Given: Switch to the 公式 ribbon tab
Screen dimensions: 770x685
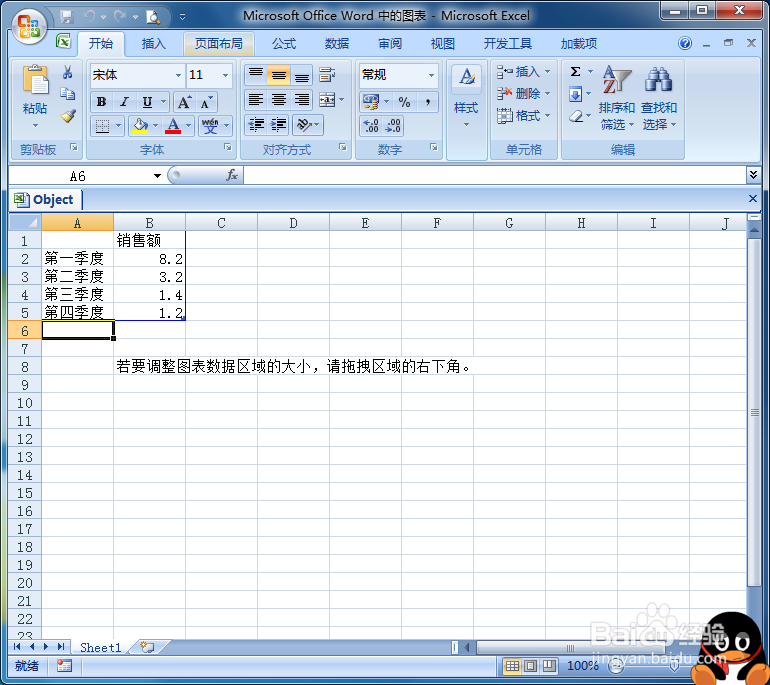Looking at the screenshot, I should click(x=284, y=44).
